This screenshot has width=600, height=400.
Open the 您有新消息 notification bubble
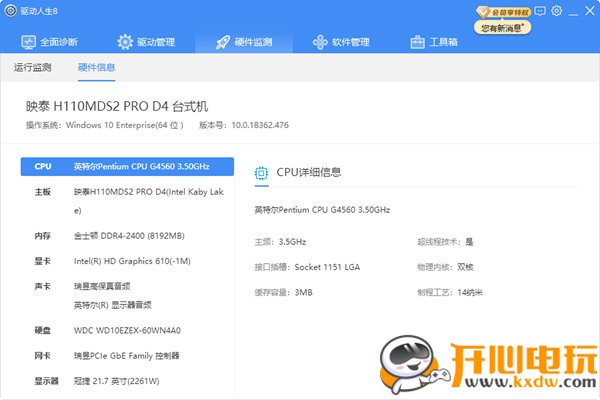pos(502,28)
